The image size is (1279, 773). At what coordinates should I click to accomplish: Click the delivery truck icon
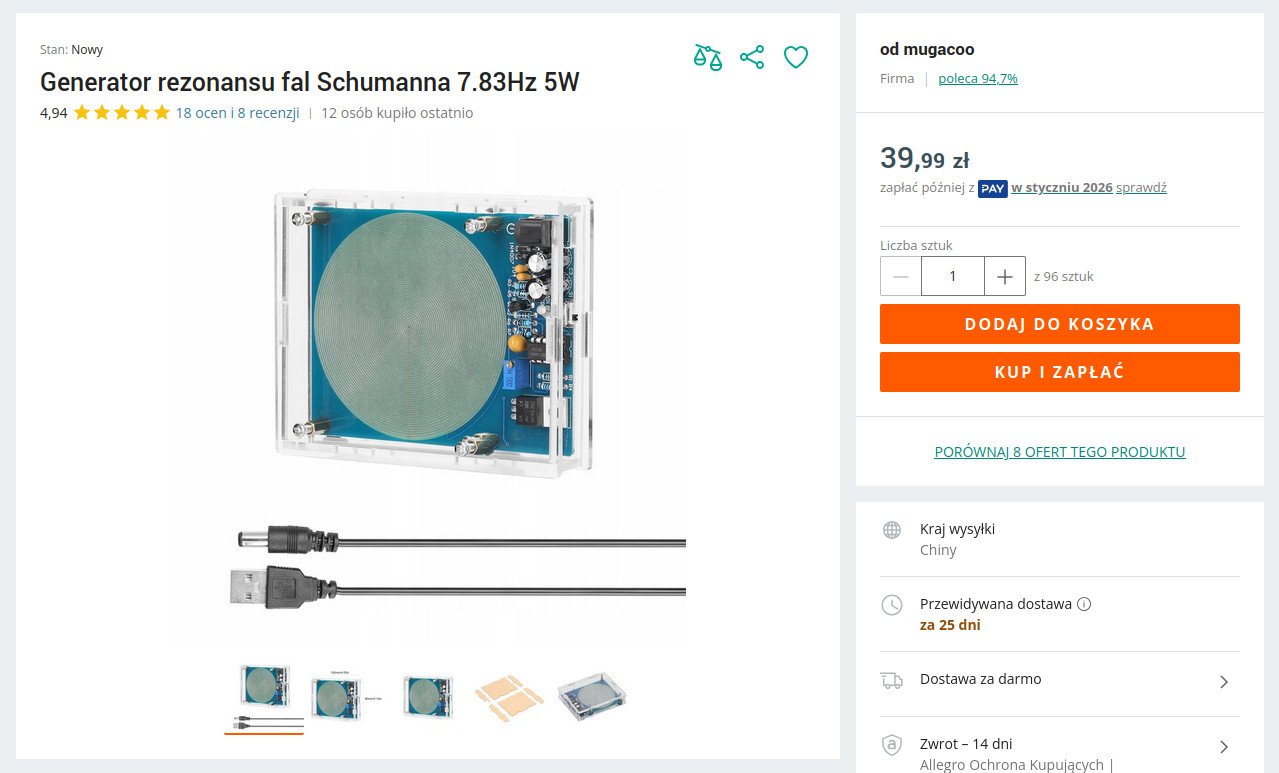click(x=892, y=680)
